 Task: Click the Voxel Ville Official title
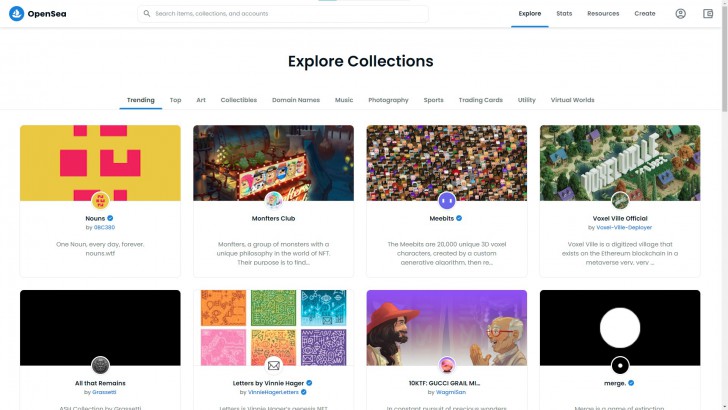tap(620, 218)
